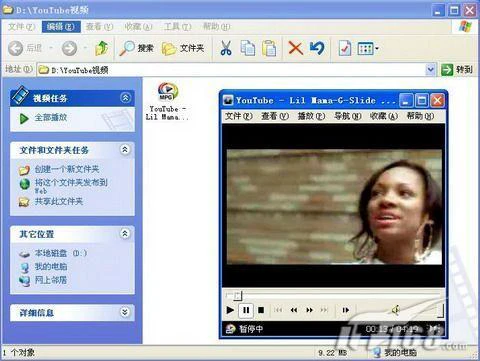Click the paste clipboard icon
480x361 pixels.
point(269,48)
